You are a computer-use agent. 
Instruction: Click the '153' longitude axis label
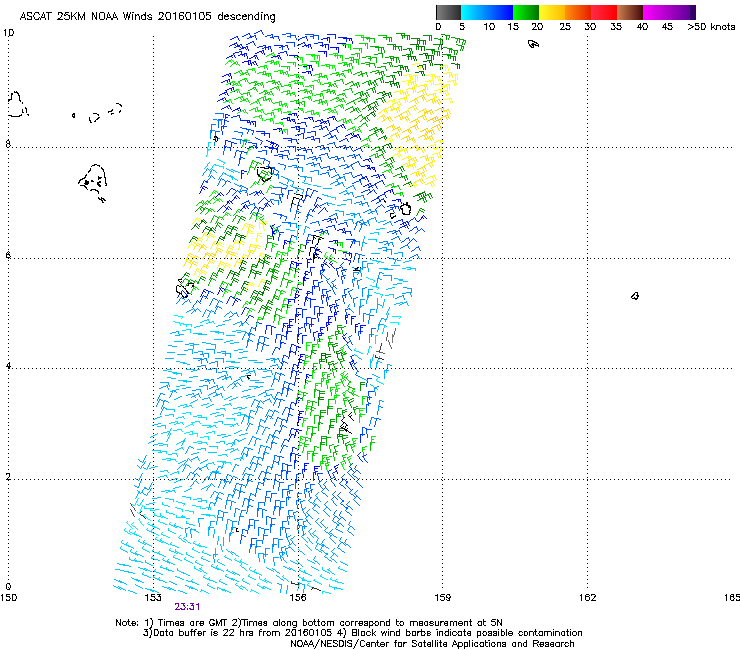pyautogui.click(x=153, y=598)
